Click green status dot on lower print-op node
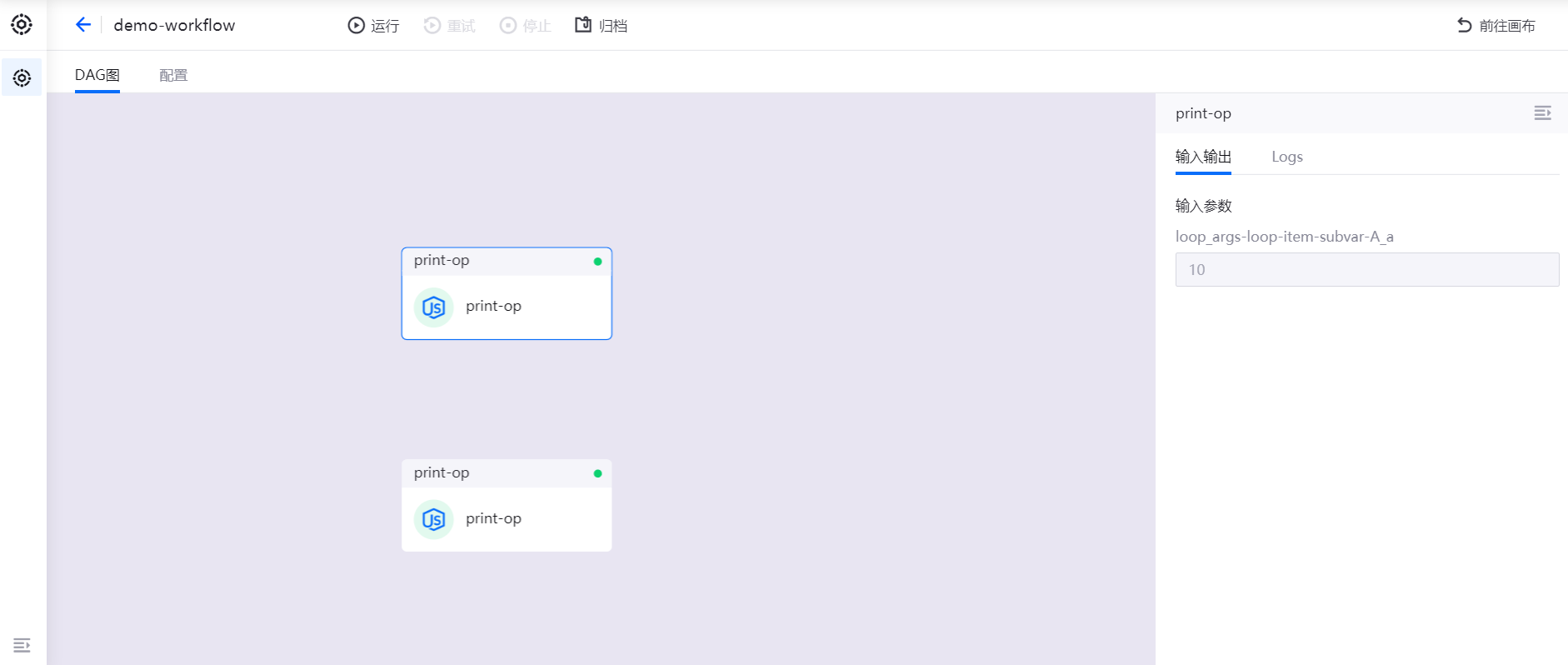This screenshot has height=665, width=1568. tap(597, 473)
